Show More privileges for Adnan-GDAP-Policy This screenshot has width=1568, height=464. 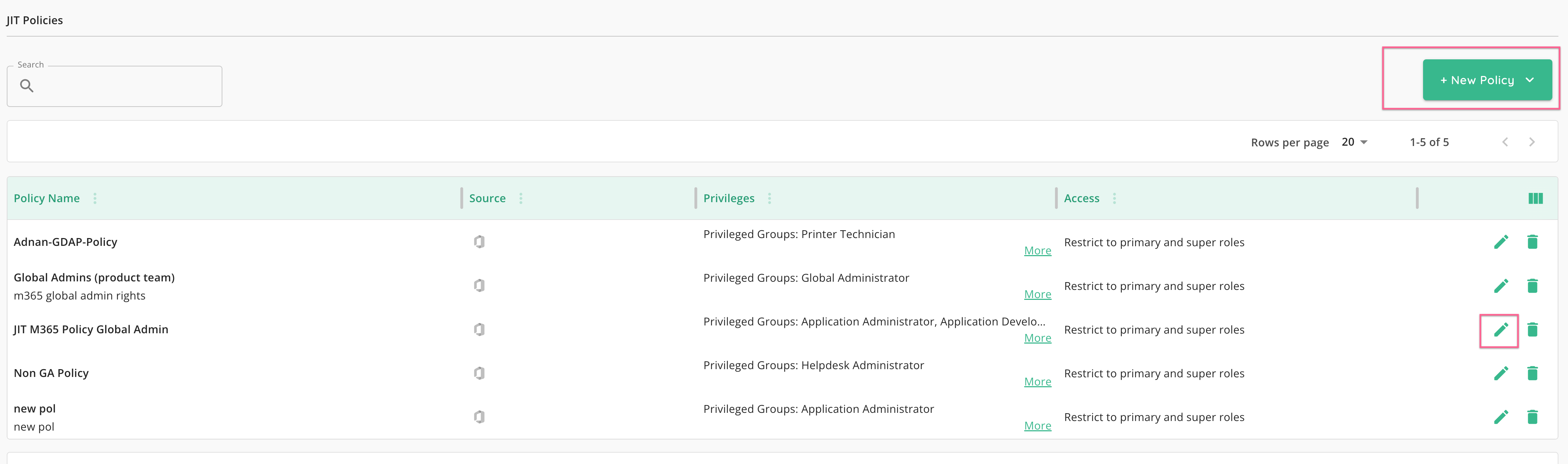coord(1037,251)
